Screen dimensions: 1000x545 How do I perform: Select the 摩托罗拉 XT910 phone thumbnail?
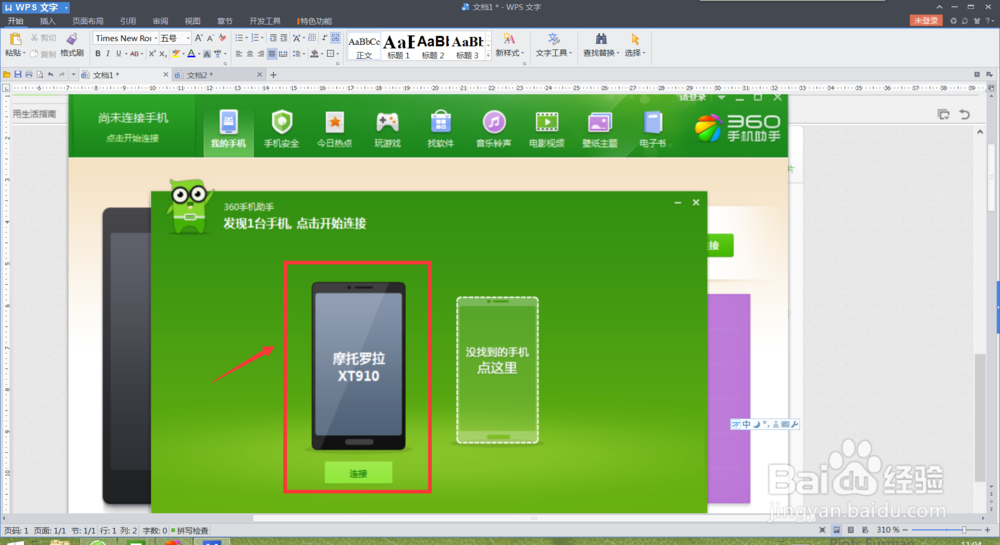pos(358,366)
